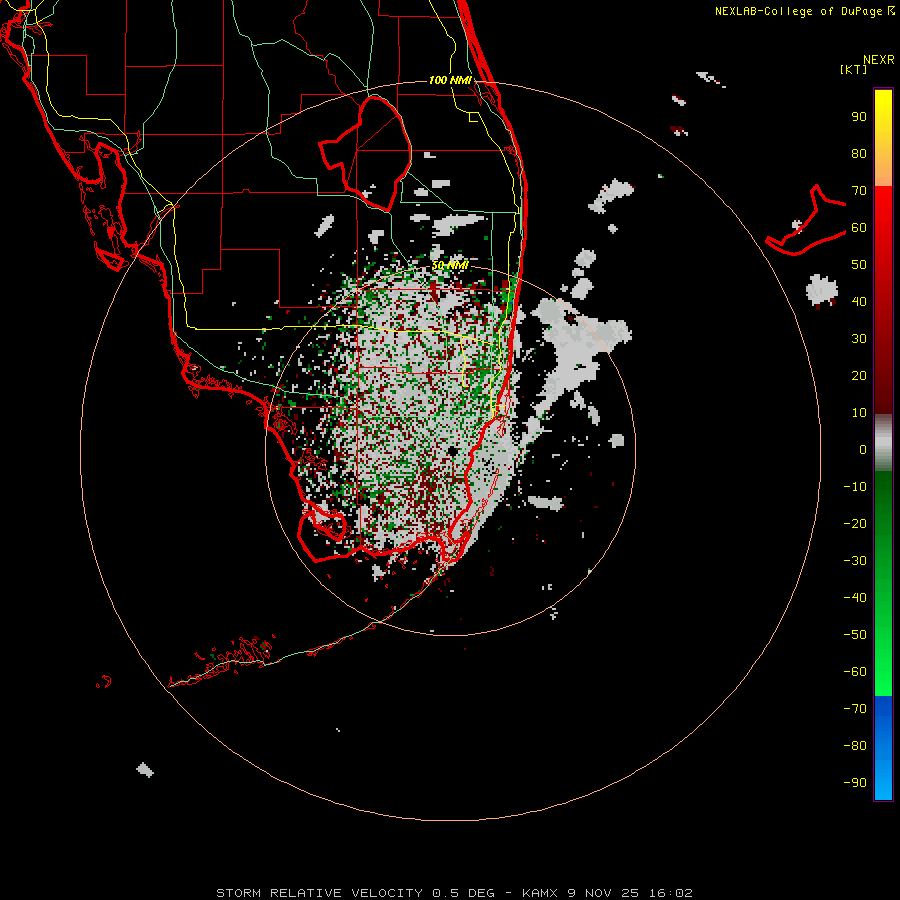Viewport: 900px width, 900px height.
Task: Select the 50 value on velocity scale
Action: pos(859,265)
